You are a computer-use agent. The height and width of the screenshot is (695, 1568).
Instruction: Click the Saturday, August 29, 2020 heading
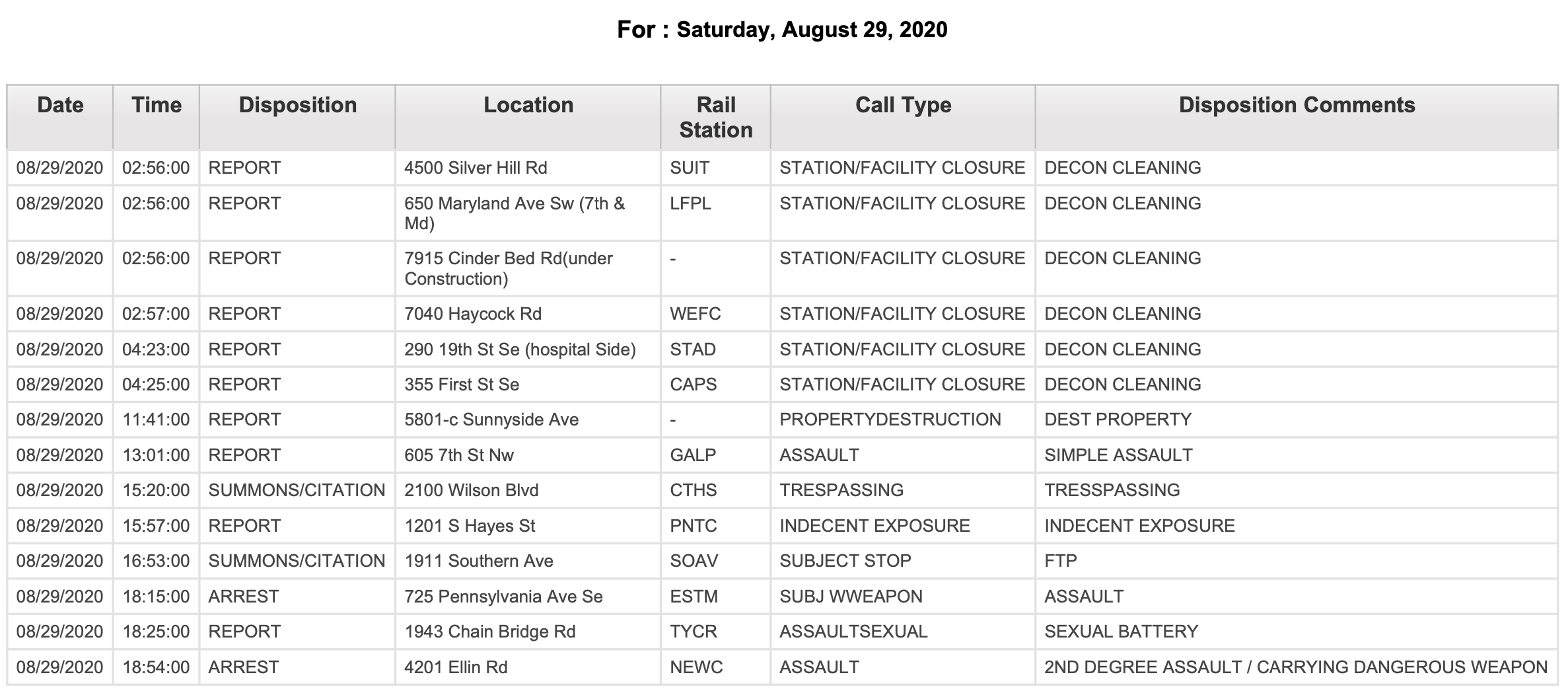[812, 30]
